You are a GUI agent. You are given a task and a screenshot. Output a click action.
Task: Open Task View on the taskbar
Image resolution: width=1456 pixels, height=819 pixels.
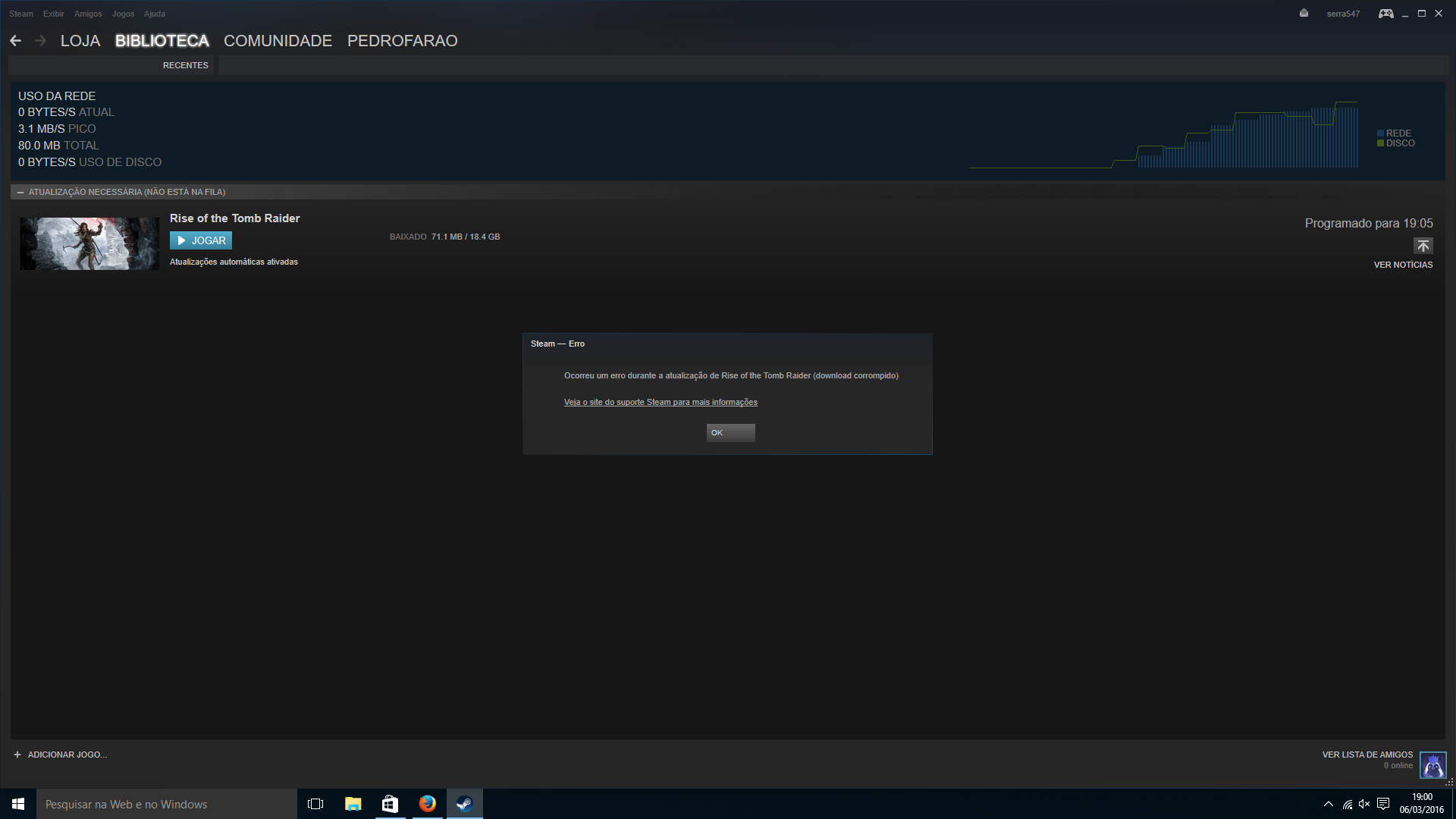[x=315, y=804]
